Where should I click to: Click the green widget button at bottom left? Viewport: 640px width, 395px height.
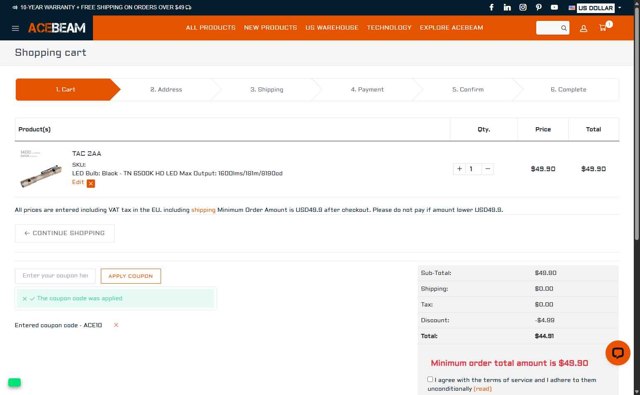pos(14,383)
